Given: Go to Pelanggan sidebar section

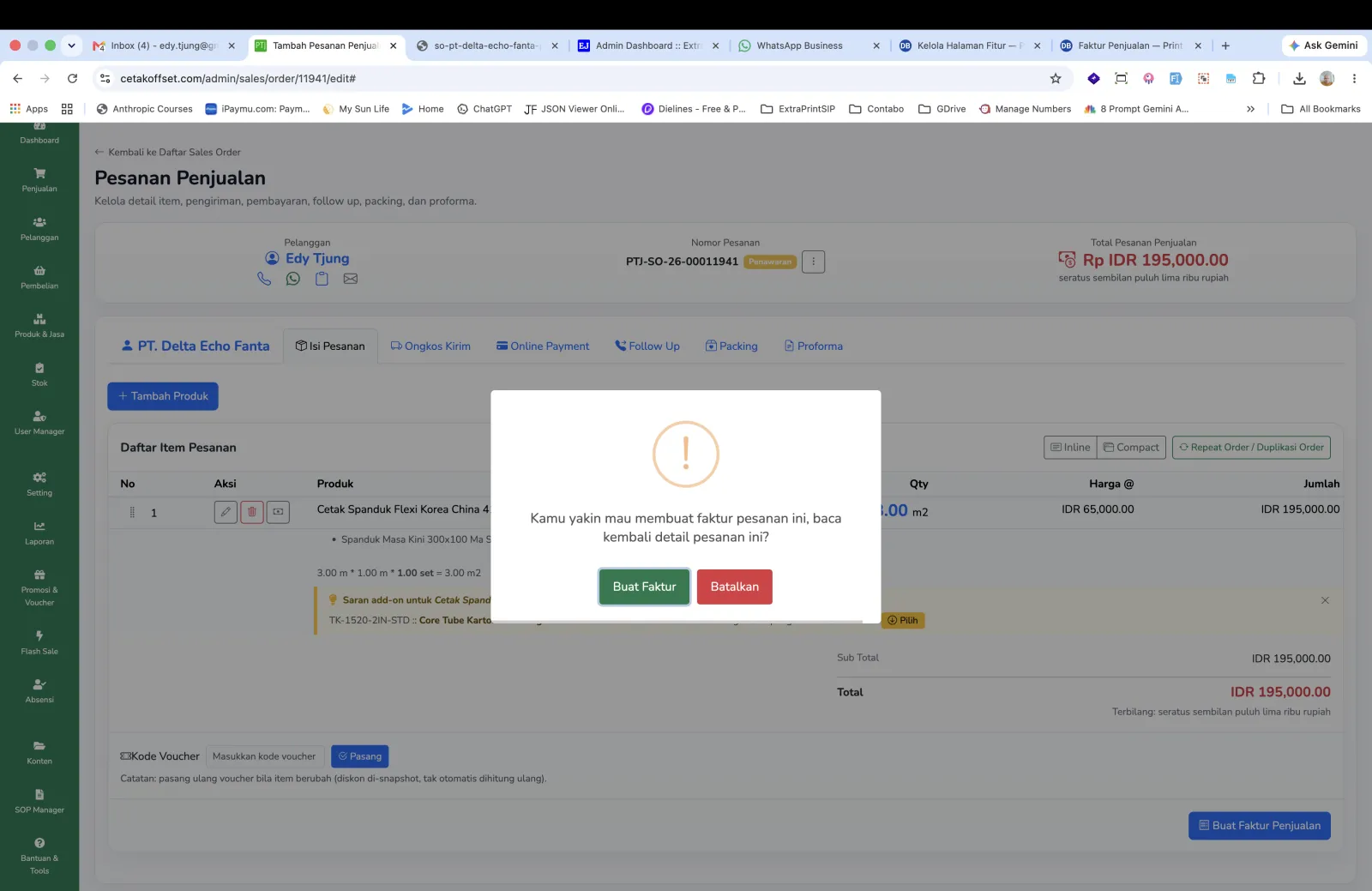Looking at the screenshot, I should tap(39, 229).
